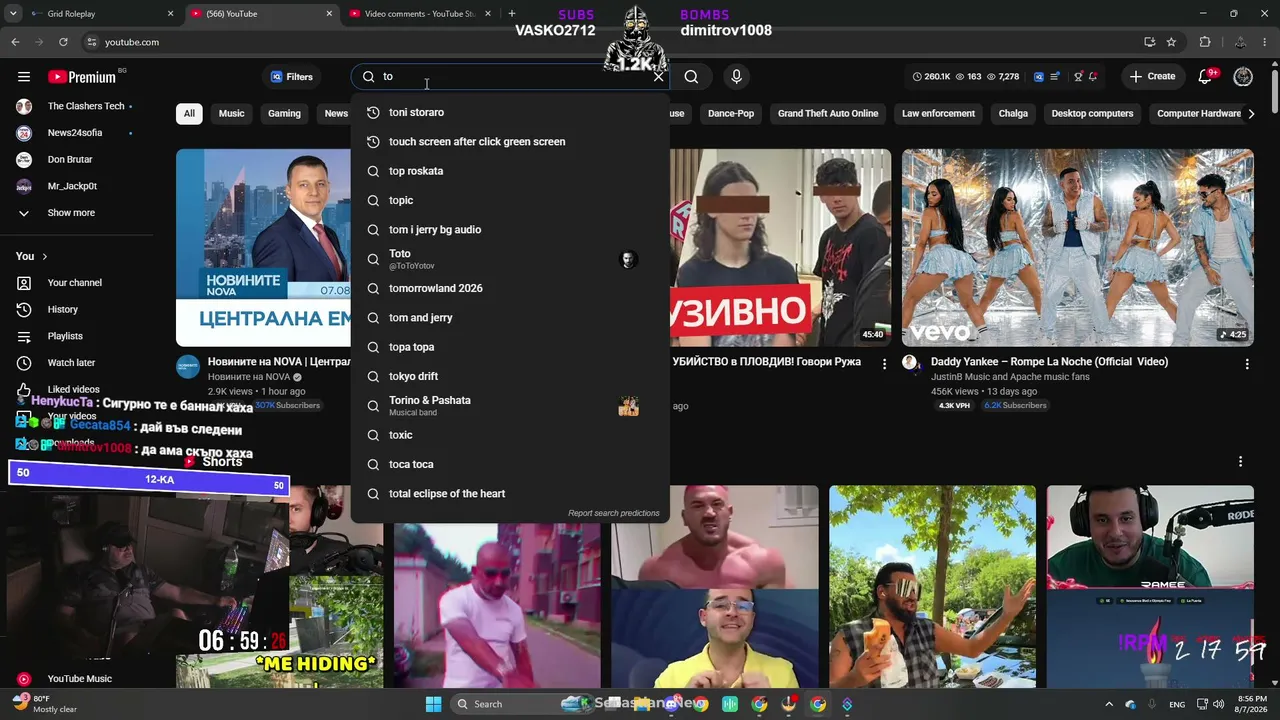Pick the 'top roskata' suggestion
This screenshot has width=1280, height=720.
tap(510, 171)
